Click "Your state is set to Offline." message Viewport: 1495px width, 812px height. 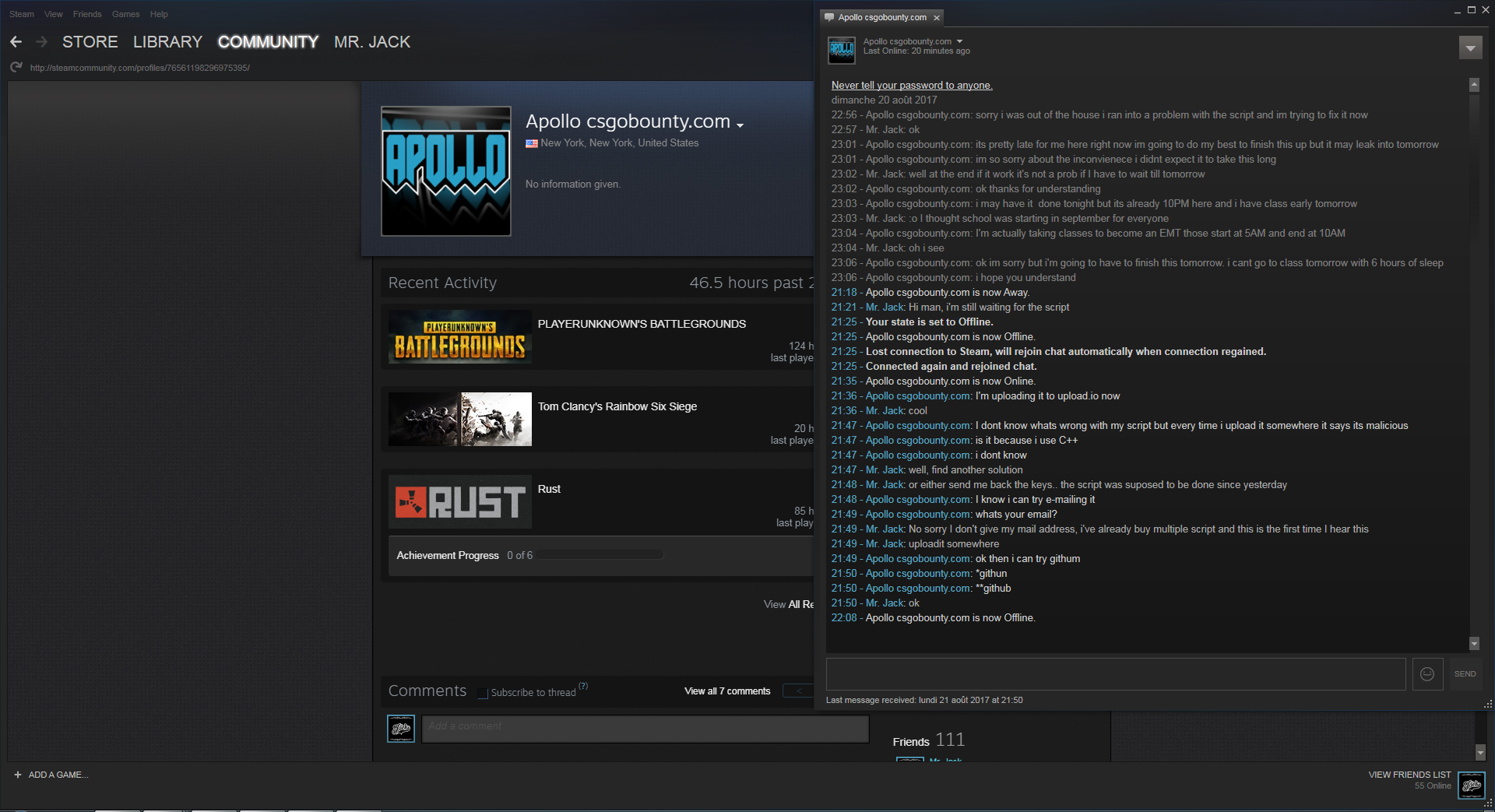point(930,322)
